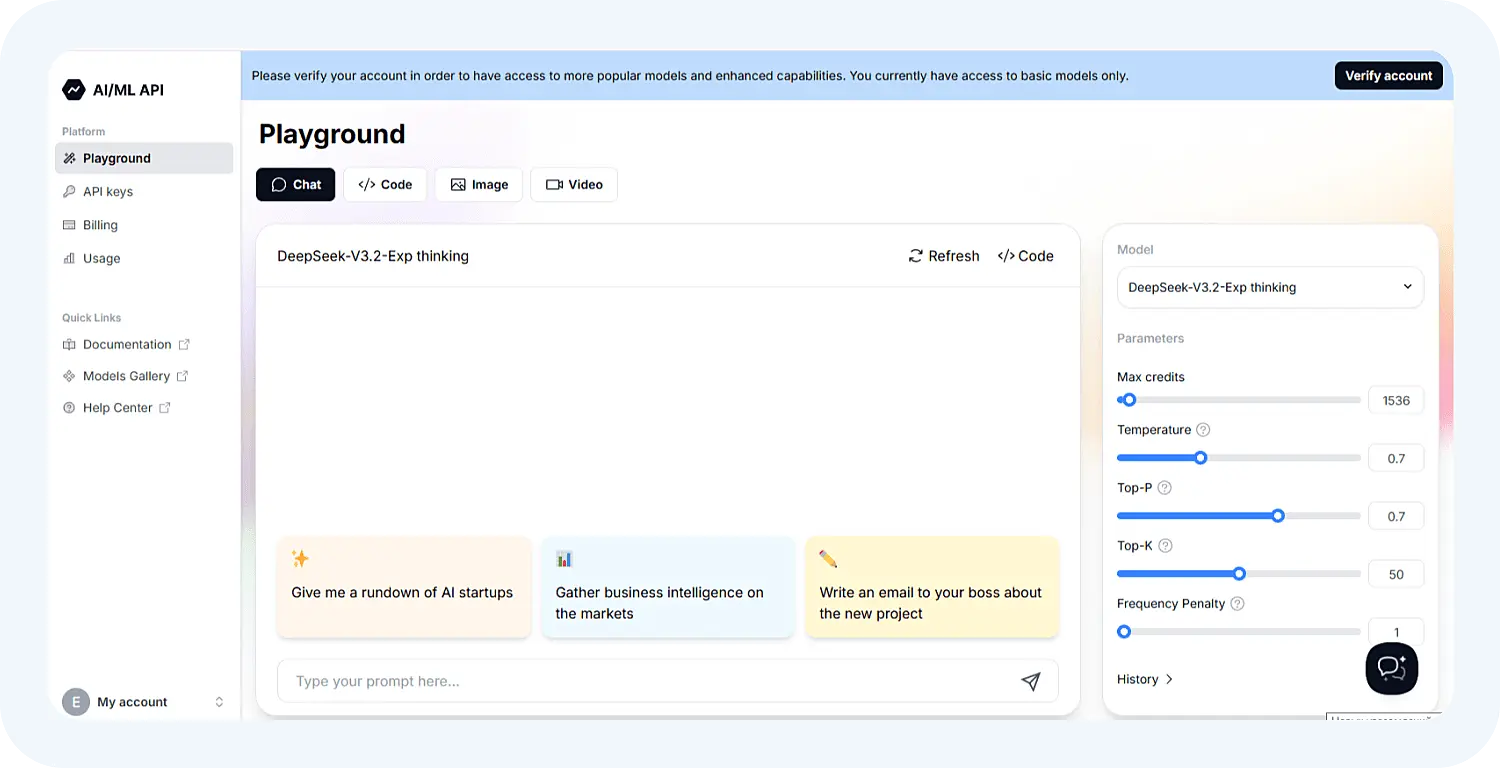Open the DeepSeek-V3.2-Exp thinking model dropdown
Screen dimensions: 1500x768
point(1269,287)
